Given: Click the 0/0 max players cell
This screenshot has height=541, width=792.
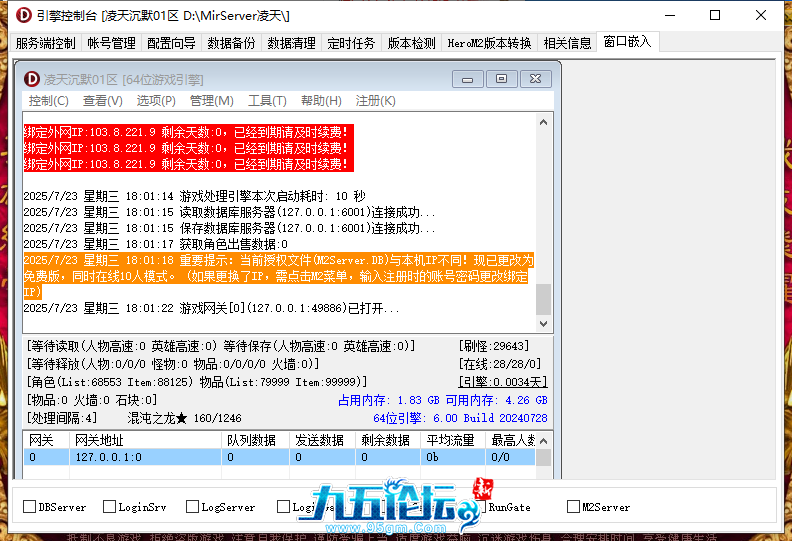Looking at the screenshot, I should pos(511,457).
